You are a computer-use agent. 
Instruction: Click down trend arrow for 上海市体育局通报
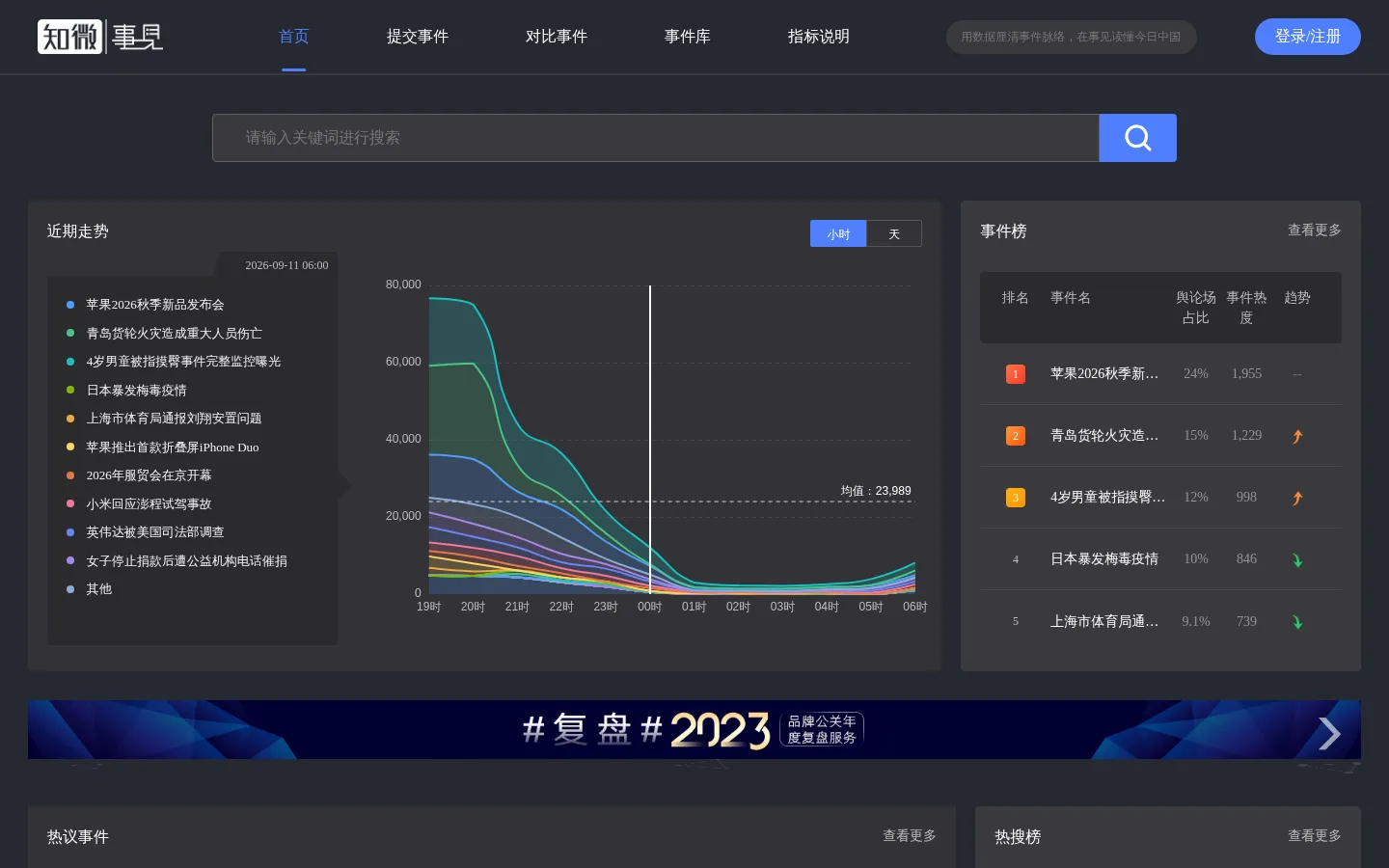click(1297, 622)
